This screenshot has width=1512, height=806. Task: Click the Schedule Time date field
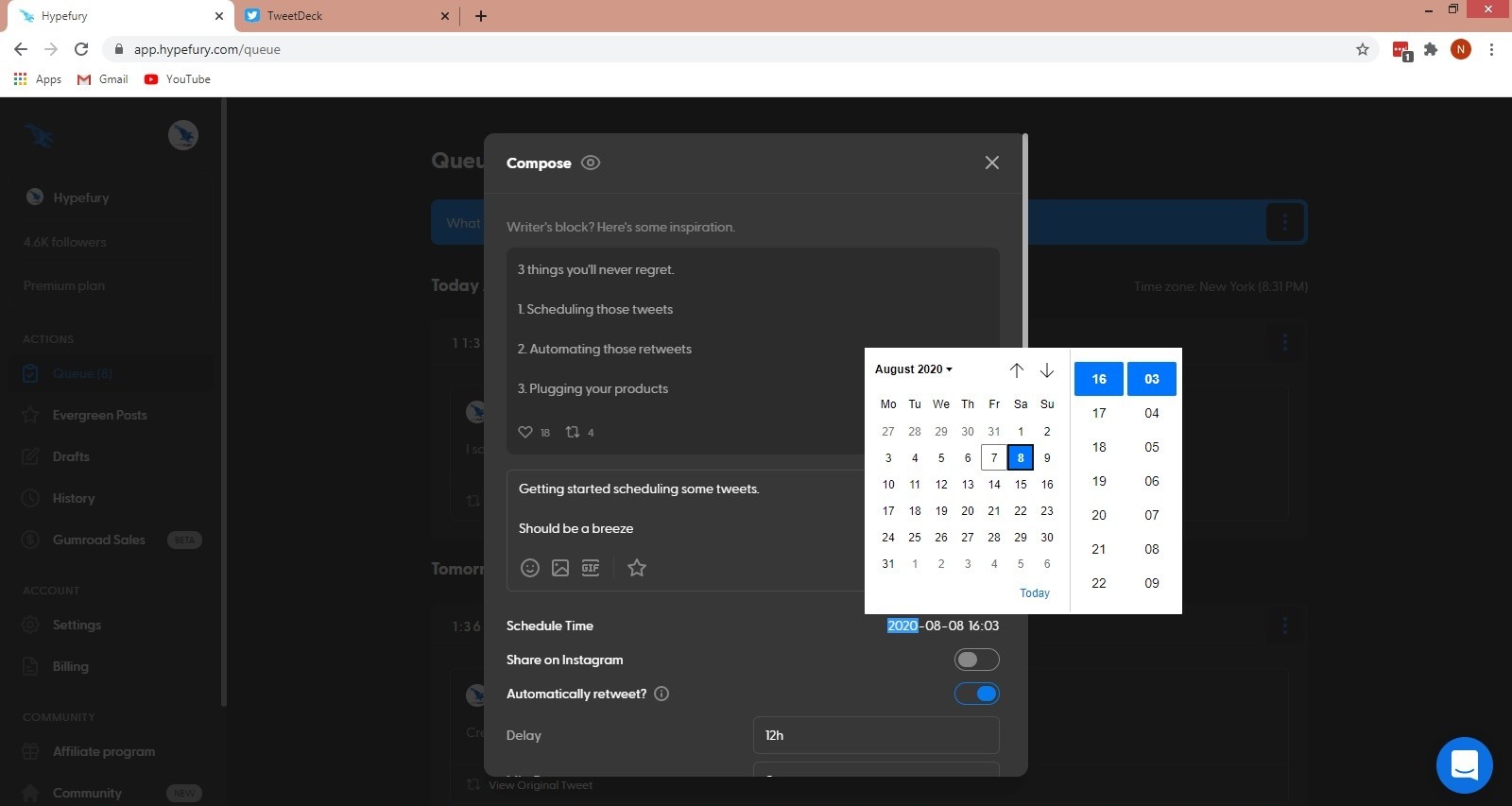(x=942, y=626)
